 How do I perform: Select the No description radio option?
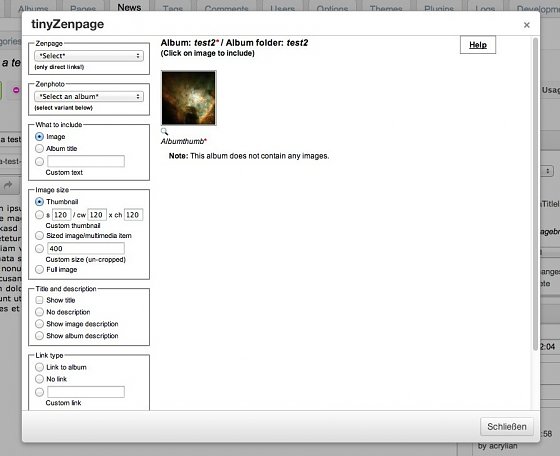(39, 312)
